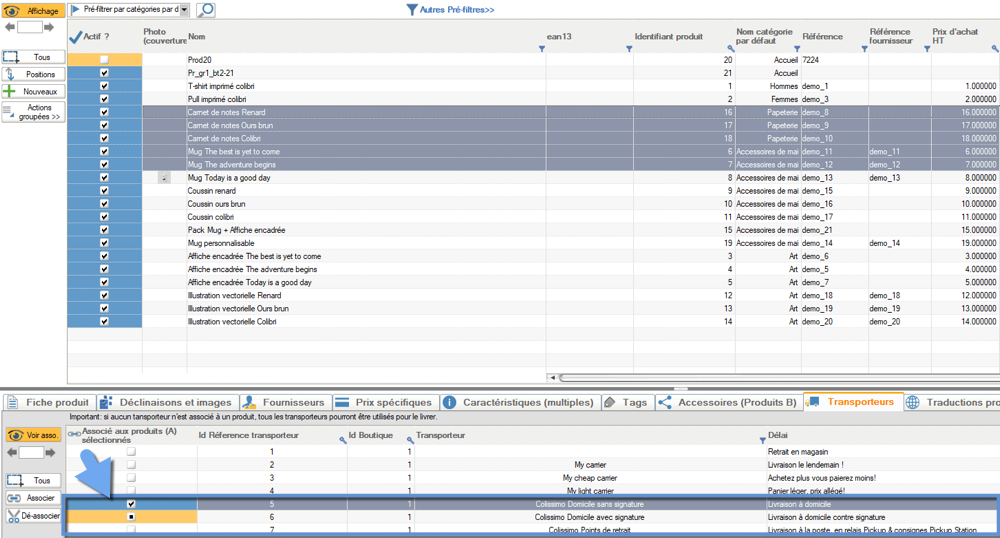Click the Nouveaux button
Viewport: 1000px width, 538px height.
pos(34,91)
